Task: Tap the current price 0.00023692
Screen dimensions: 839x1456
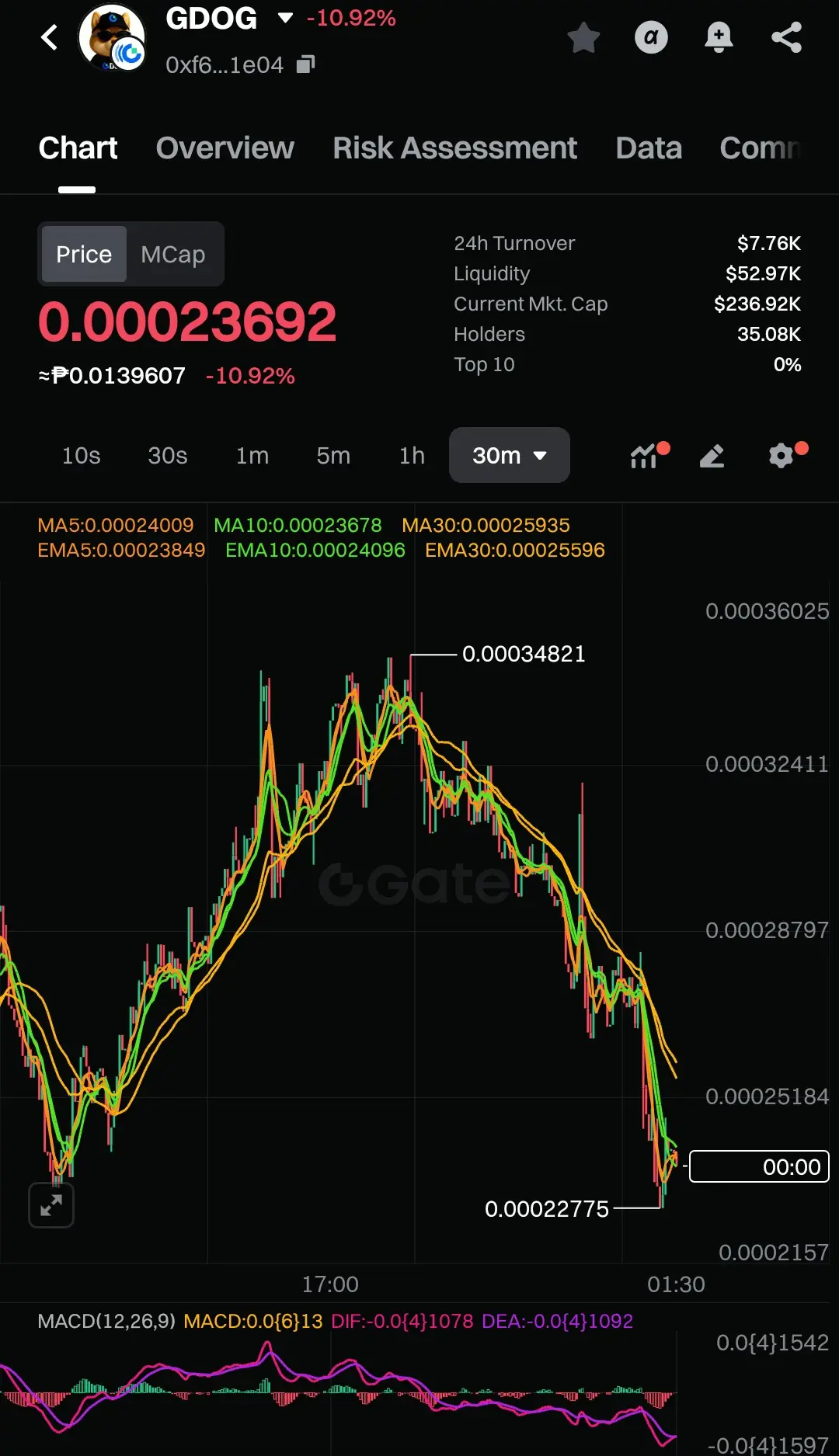Action: [187, 321]
